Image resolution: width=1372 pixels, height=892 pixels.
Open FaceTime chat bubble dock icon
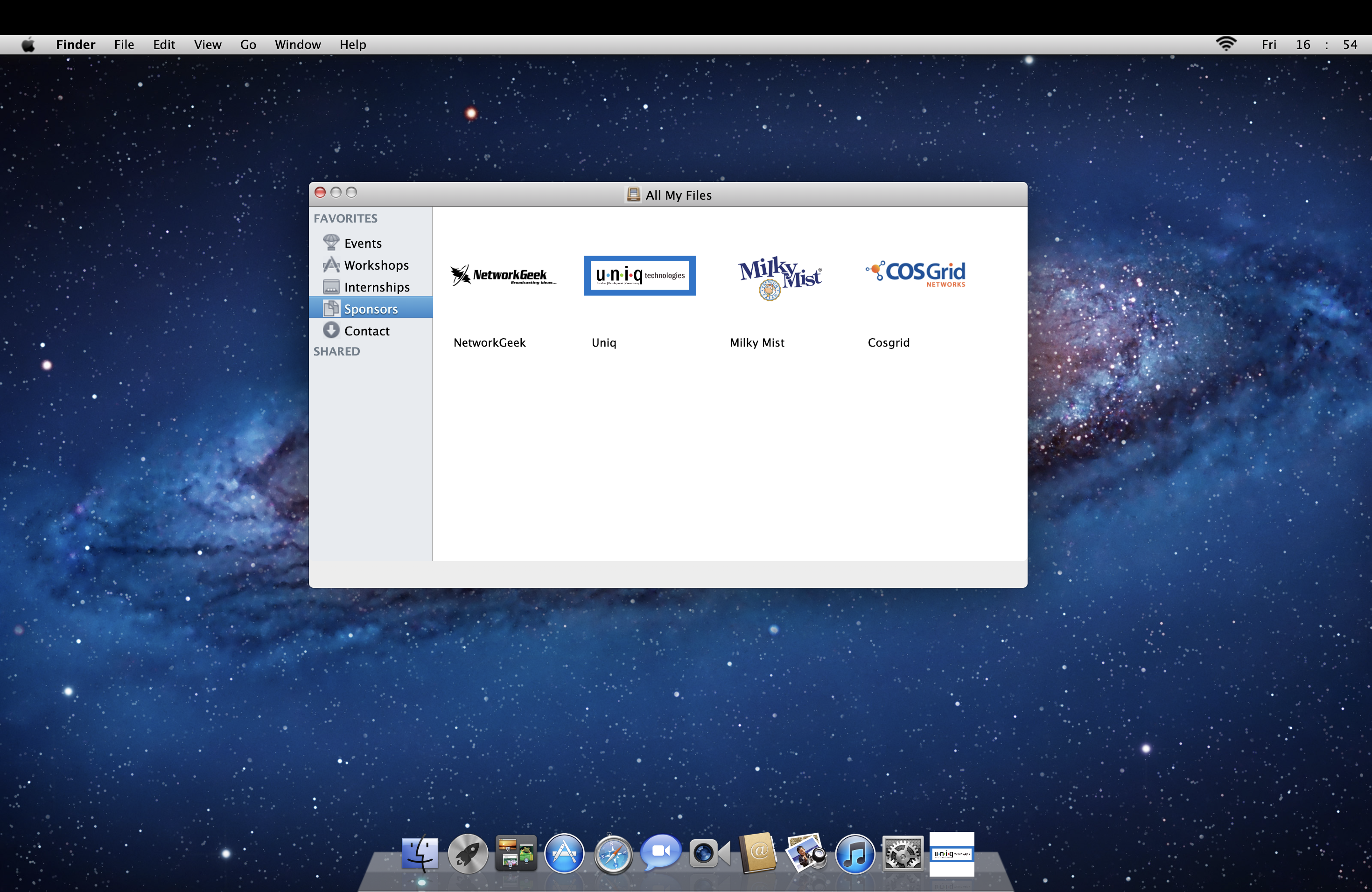[x=661, y=852]
